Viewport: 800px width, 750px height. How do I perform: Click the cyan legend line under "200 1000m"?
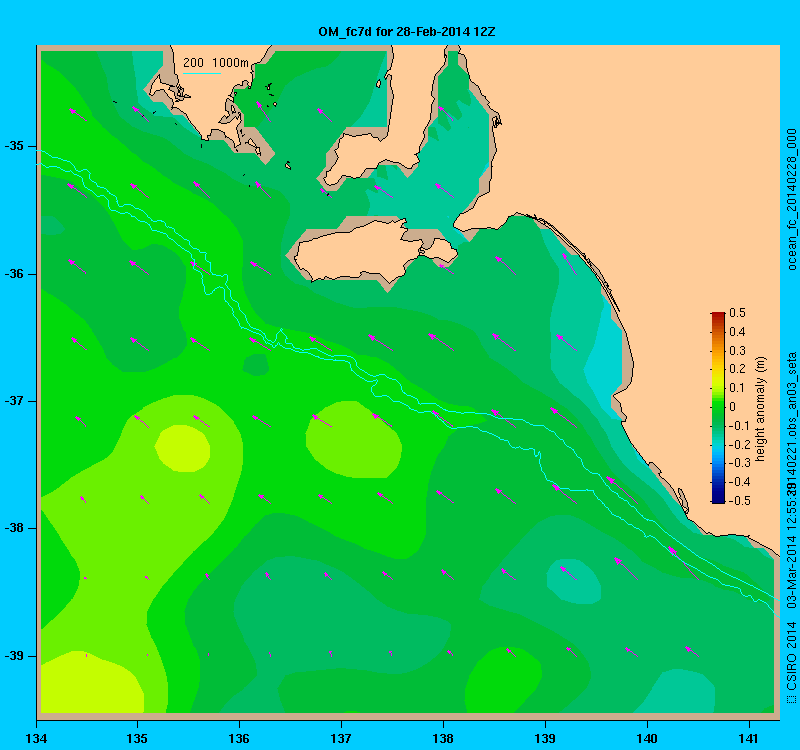[x=202, y=73]
